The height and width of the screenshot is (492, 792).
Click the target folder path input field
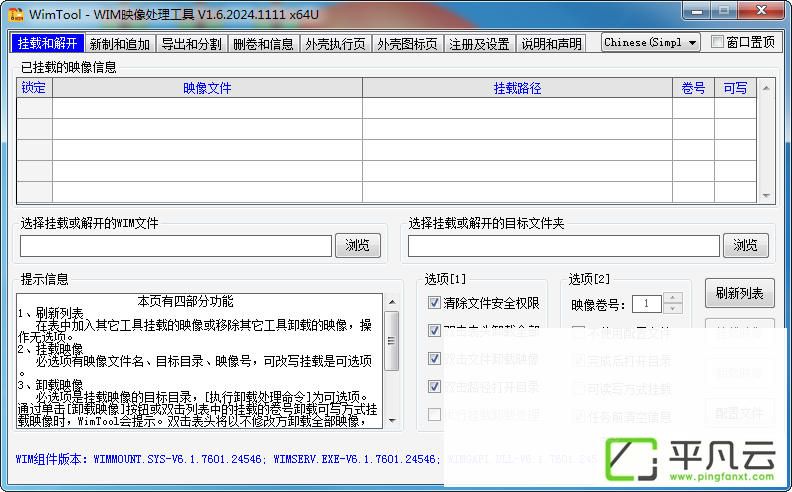click(564, 246)
